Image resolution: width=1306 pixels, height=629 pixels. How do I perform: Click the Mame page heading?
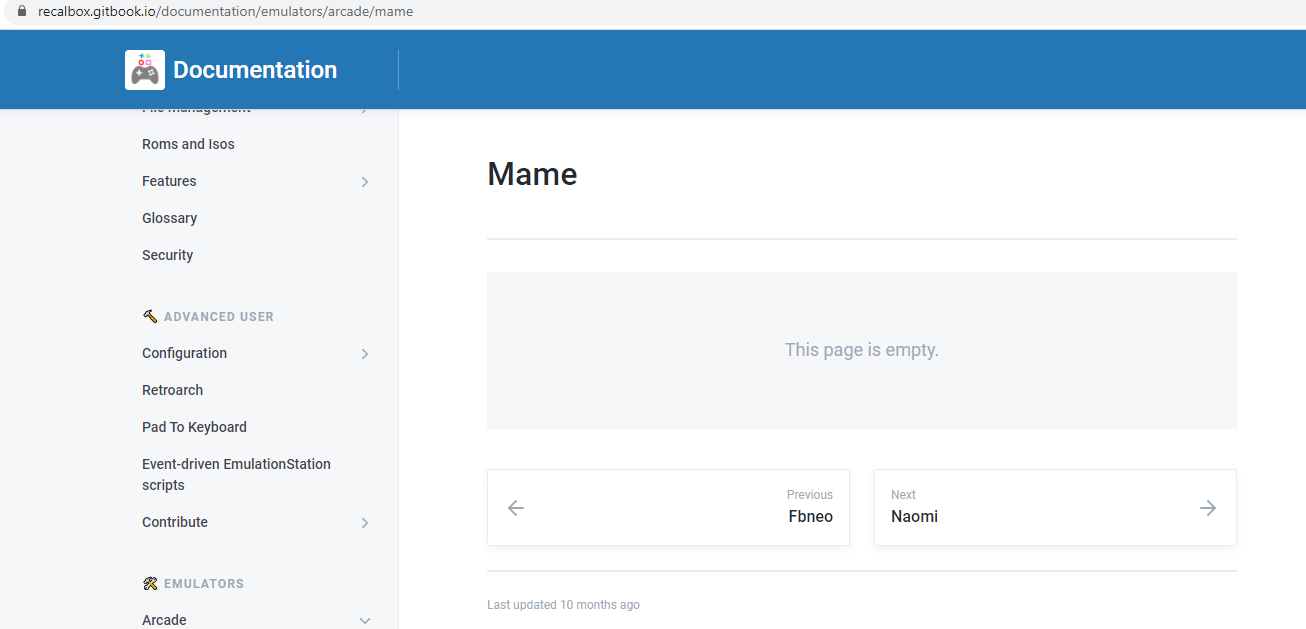tap(532, 174)
